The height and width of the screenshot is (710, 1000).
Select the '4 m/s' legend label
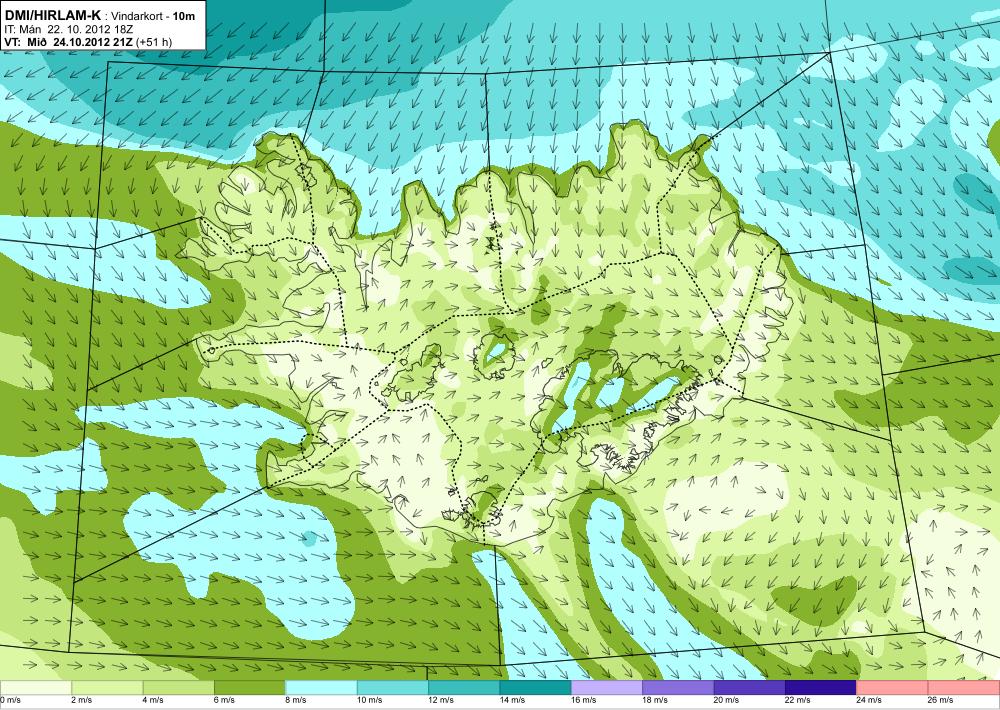(153, 700)
